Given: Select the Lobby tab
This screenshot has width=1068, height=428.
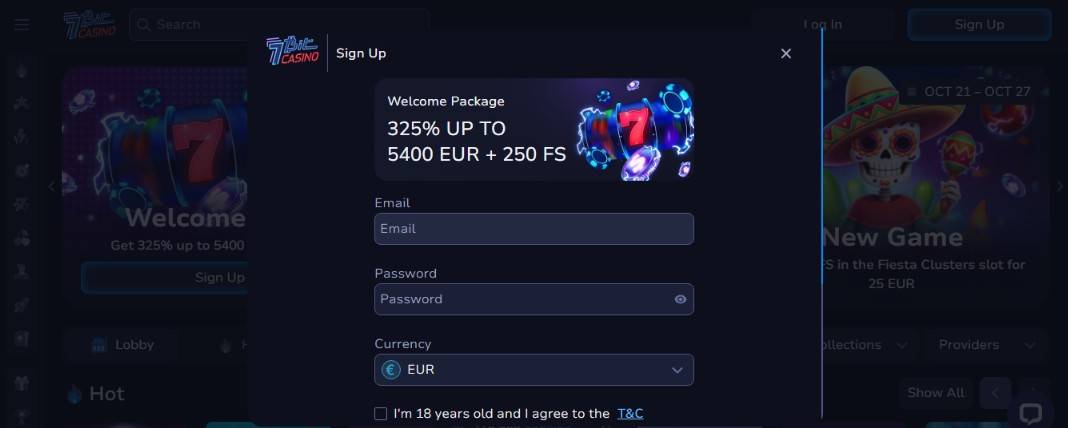Looking at the screenshot, I should coord(122,345).
